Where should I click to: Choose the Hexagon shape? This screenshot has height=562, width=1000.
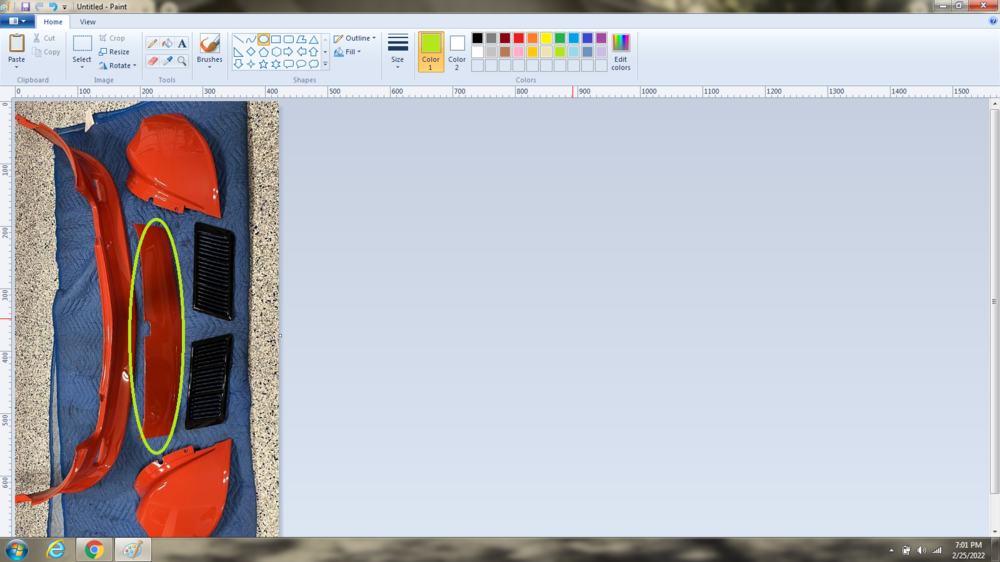click(x=276, y=52)
